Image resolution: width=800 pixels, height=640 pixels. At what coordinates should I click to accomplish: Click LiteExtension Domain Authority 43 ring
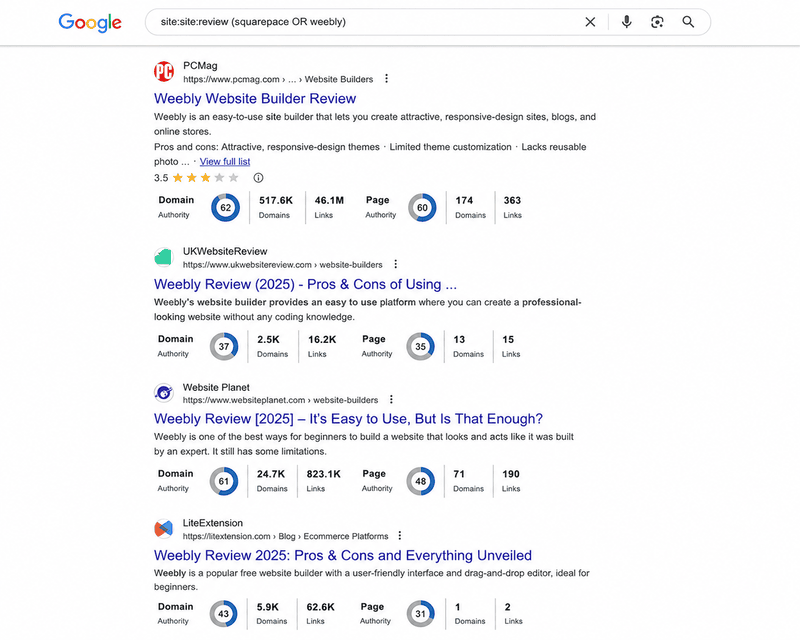tap(223, 614)
